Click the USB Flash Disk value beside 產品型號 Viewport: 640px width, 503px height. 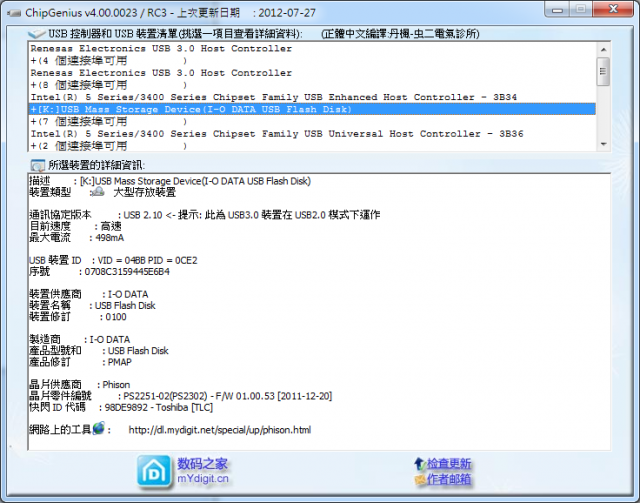pos(138,351)
